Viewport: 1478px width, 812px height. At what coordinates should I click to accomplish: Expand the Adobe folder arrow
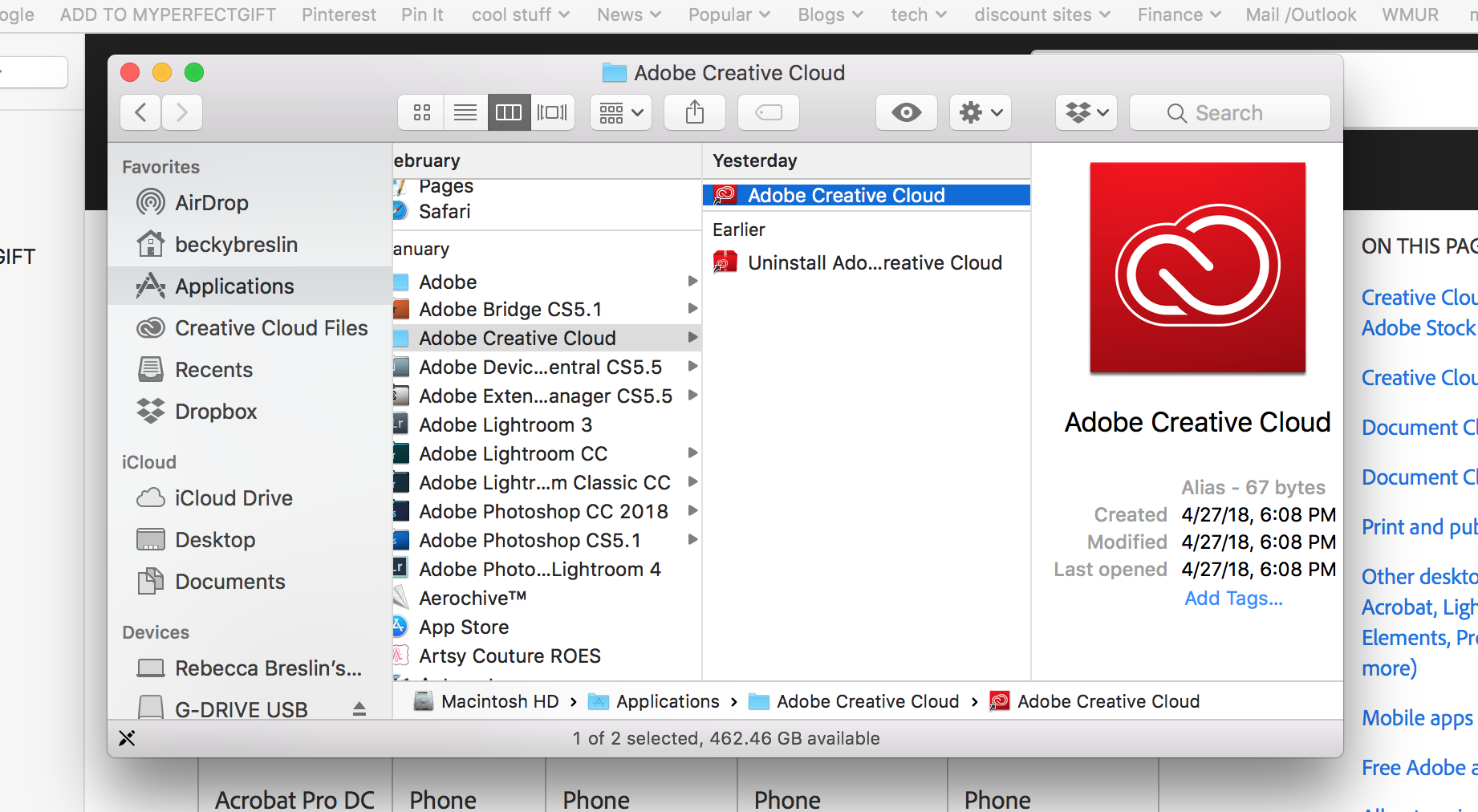(x=692, y=281)
